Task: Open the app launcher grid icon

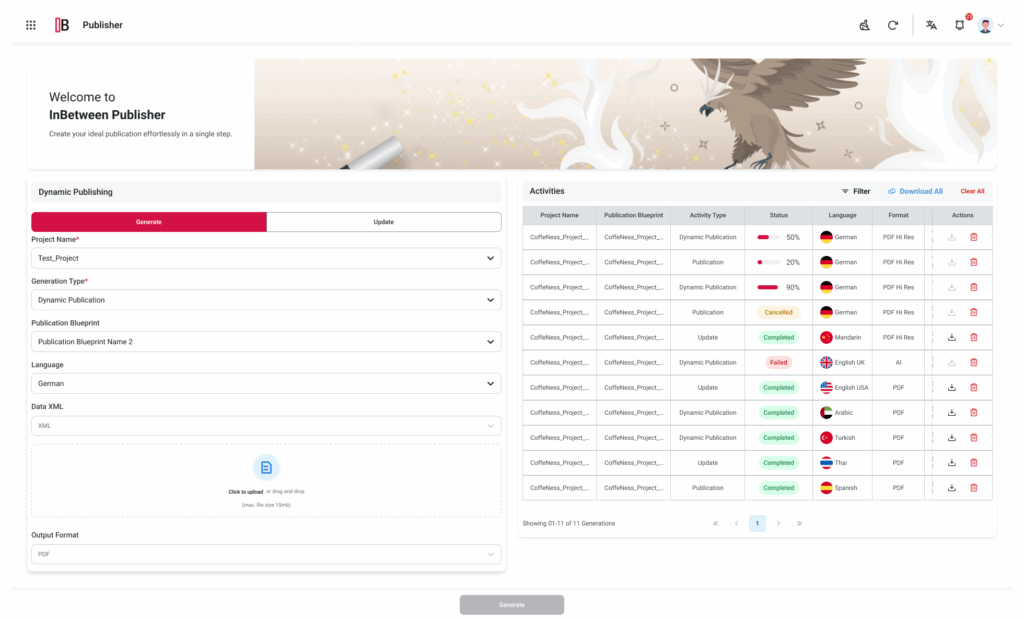Action: (x=30, y=25)
